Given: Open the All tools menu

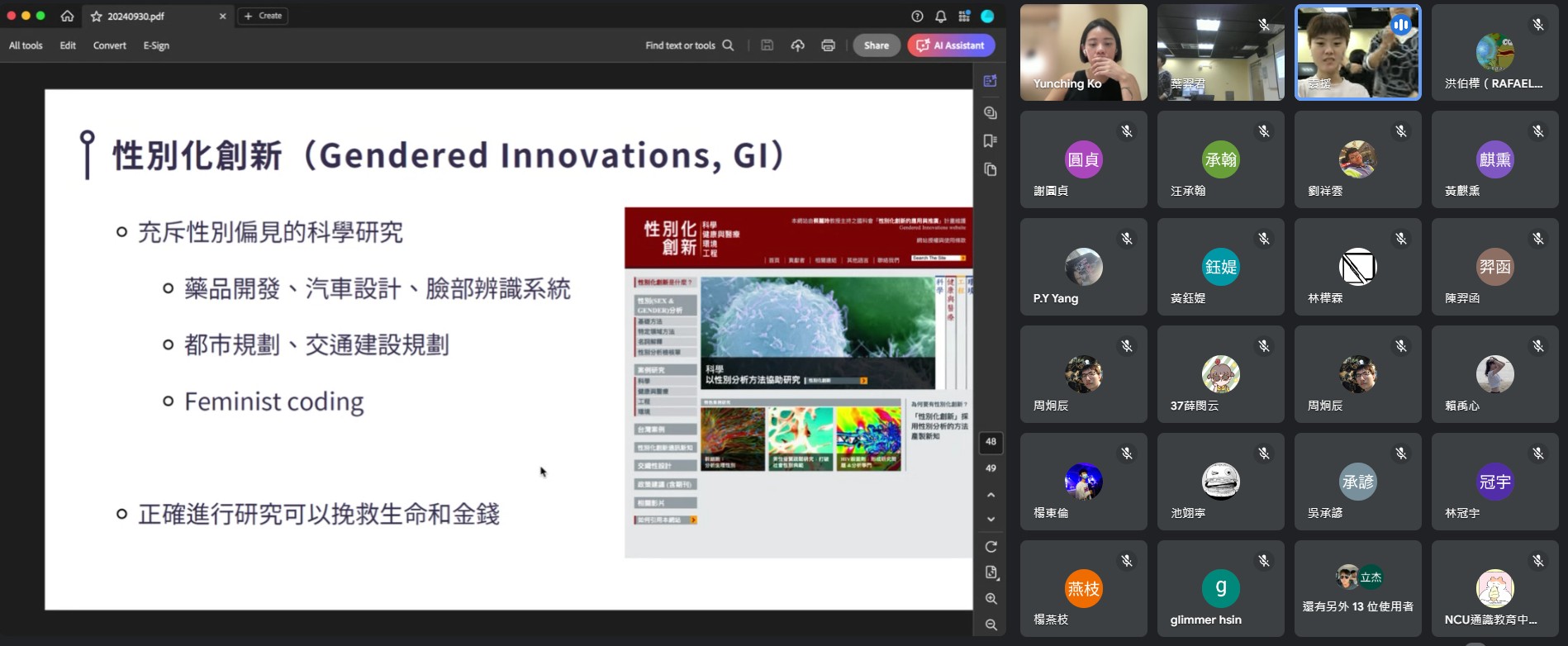Looking at the screenshot, I should tap(26, 45).
